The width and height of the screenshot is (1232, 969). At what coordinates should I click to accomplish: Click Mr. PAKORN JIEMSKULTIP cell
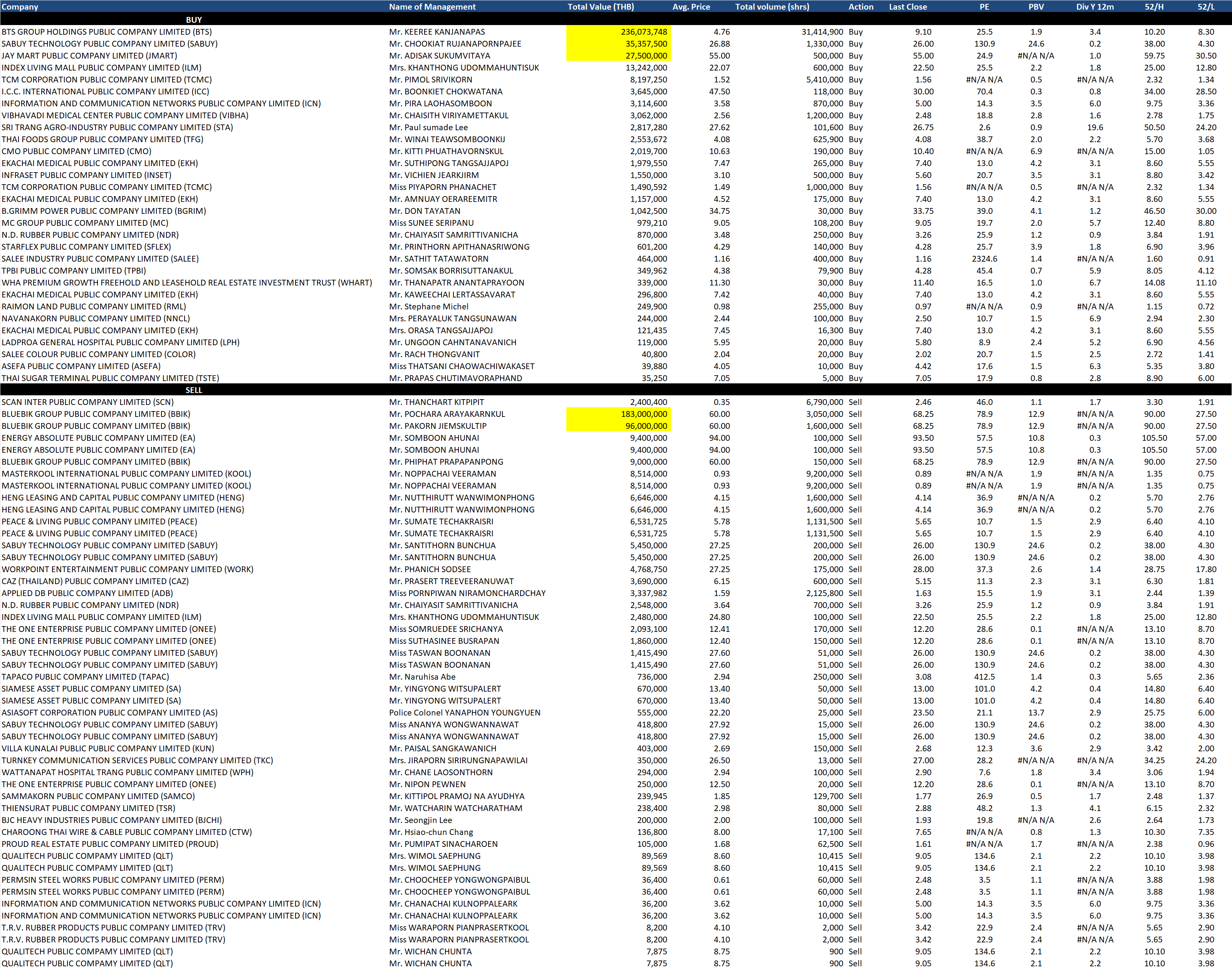point(437,426)
